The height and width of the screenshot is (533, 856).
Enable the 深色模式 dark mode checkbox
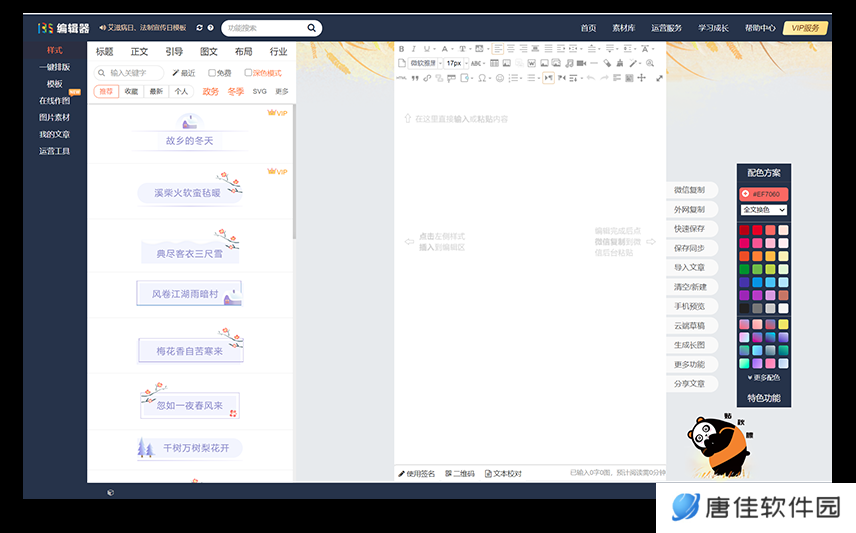pyautogui.click(x=248, y=73)
